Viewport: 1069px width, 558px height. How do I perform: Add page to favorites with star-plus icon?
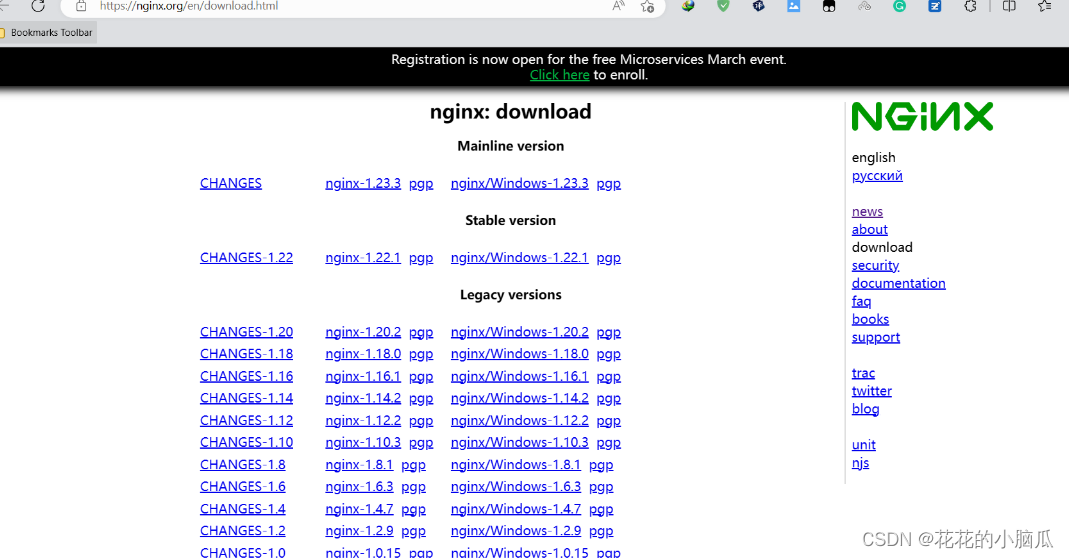click(x=647, y=6)
